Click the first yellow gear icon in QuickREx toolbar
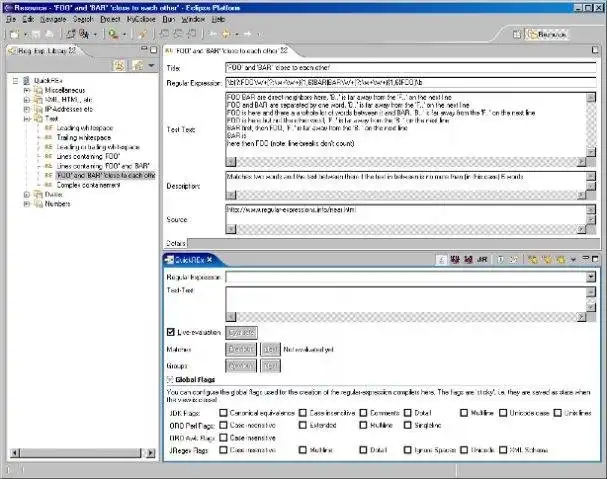Viewport: 607px width, 479px height. click(533, 259)
